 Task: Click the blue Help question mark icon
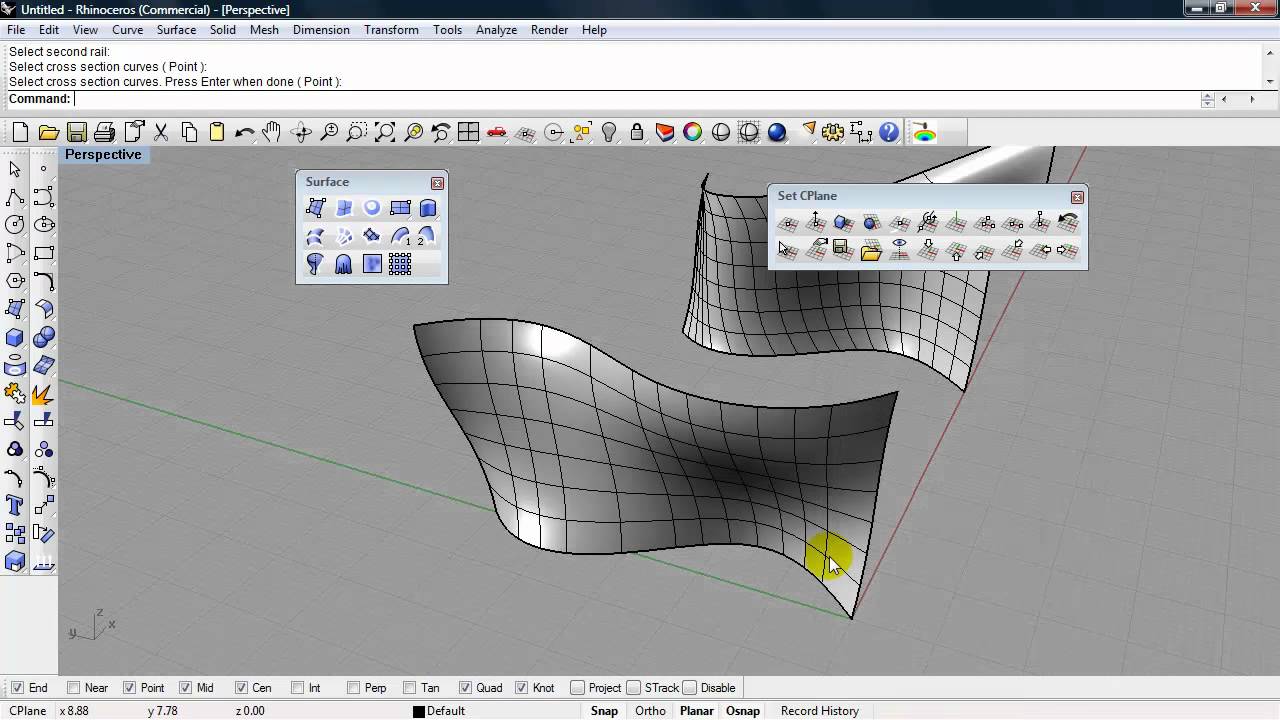(889, 132)
